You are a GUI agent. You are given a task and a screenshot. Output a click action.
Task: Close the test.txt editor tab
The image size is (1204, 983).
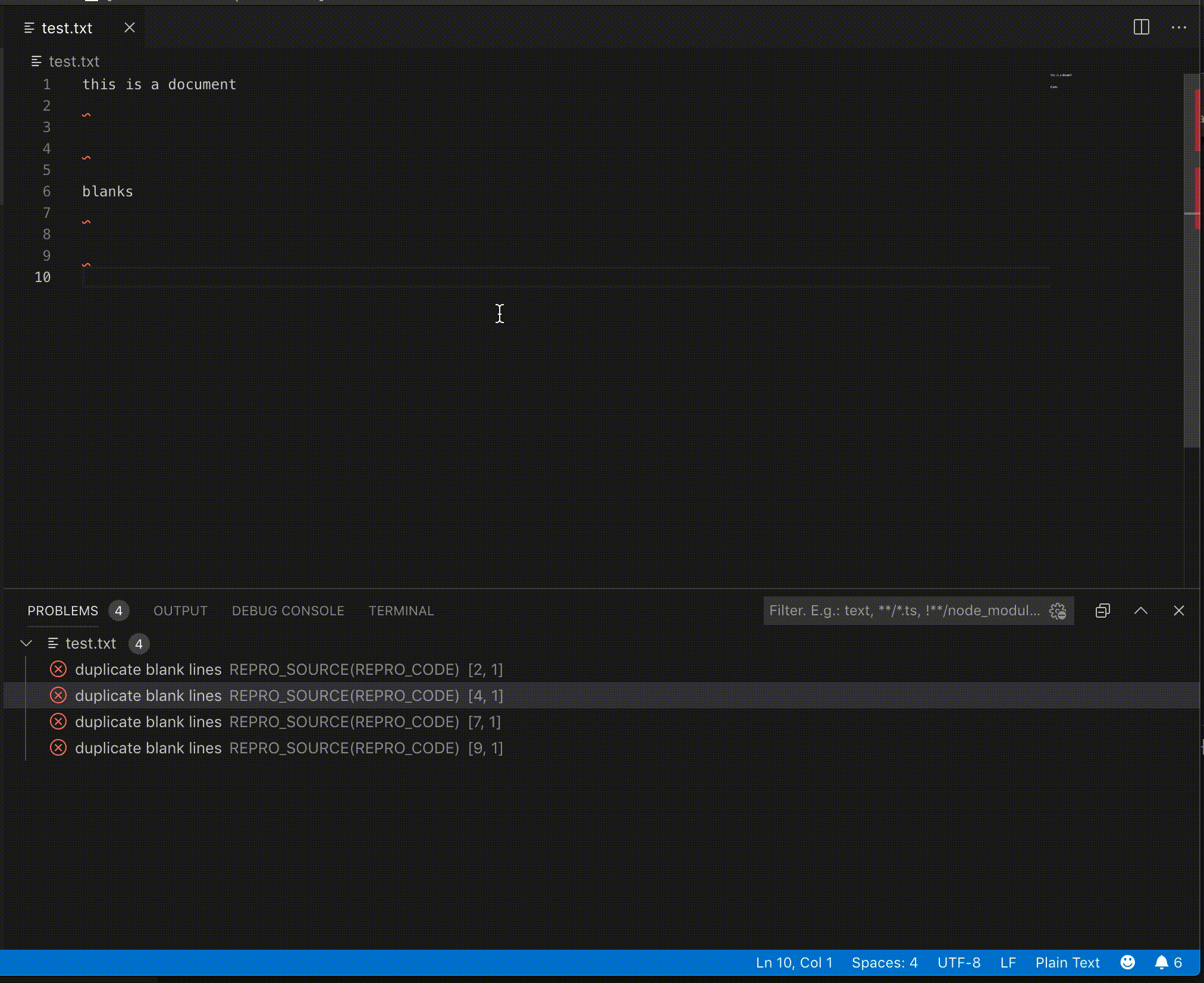tap(129, 28)
